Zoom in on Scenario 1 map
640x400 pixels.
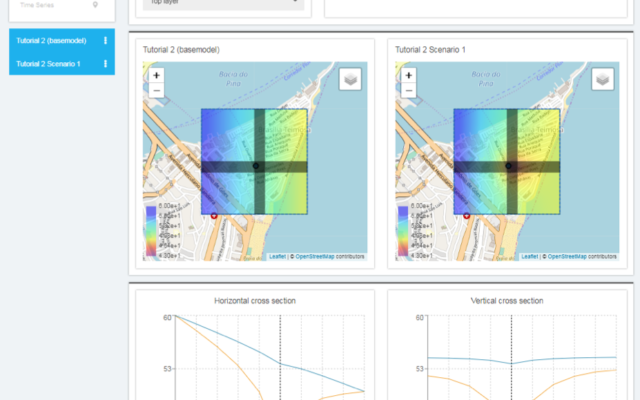(x=409, y=76)
